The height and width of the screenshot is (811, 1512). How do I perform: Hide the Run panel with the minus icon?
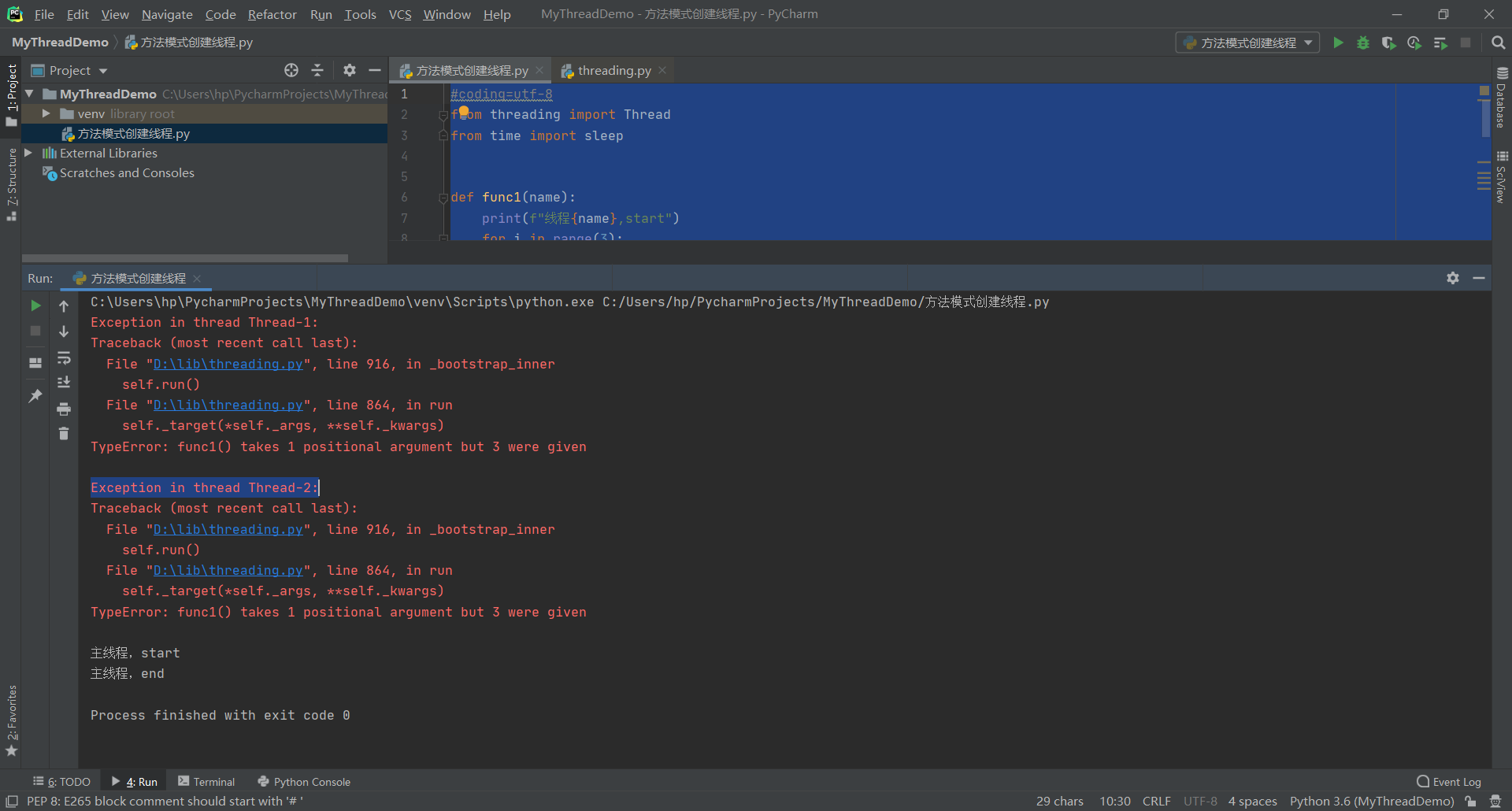(1479, 278)
